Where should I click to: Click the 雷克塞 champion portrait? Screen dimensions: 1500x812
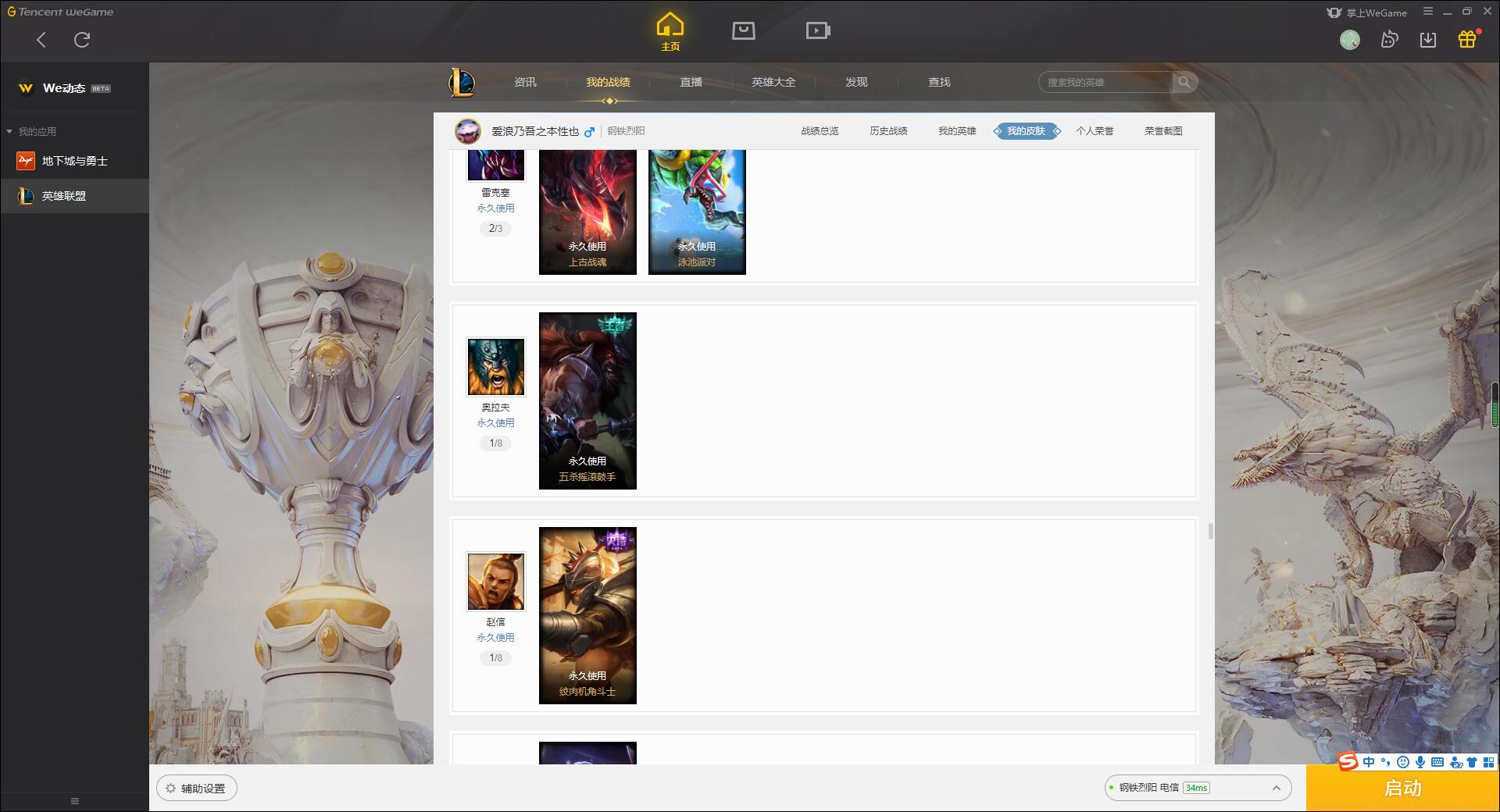[x=495, y=166]
